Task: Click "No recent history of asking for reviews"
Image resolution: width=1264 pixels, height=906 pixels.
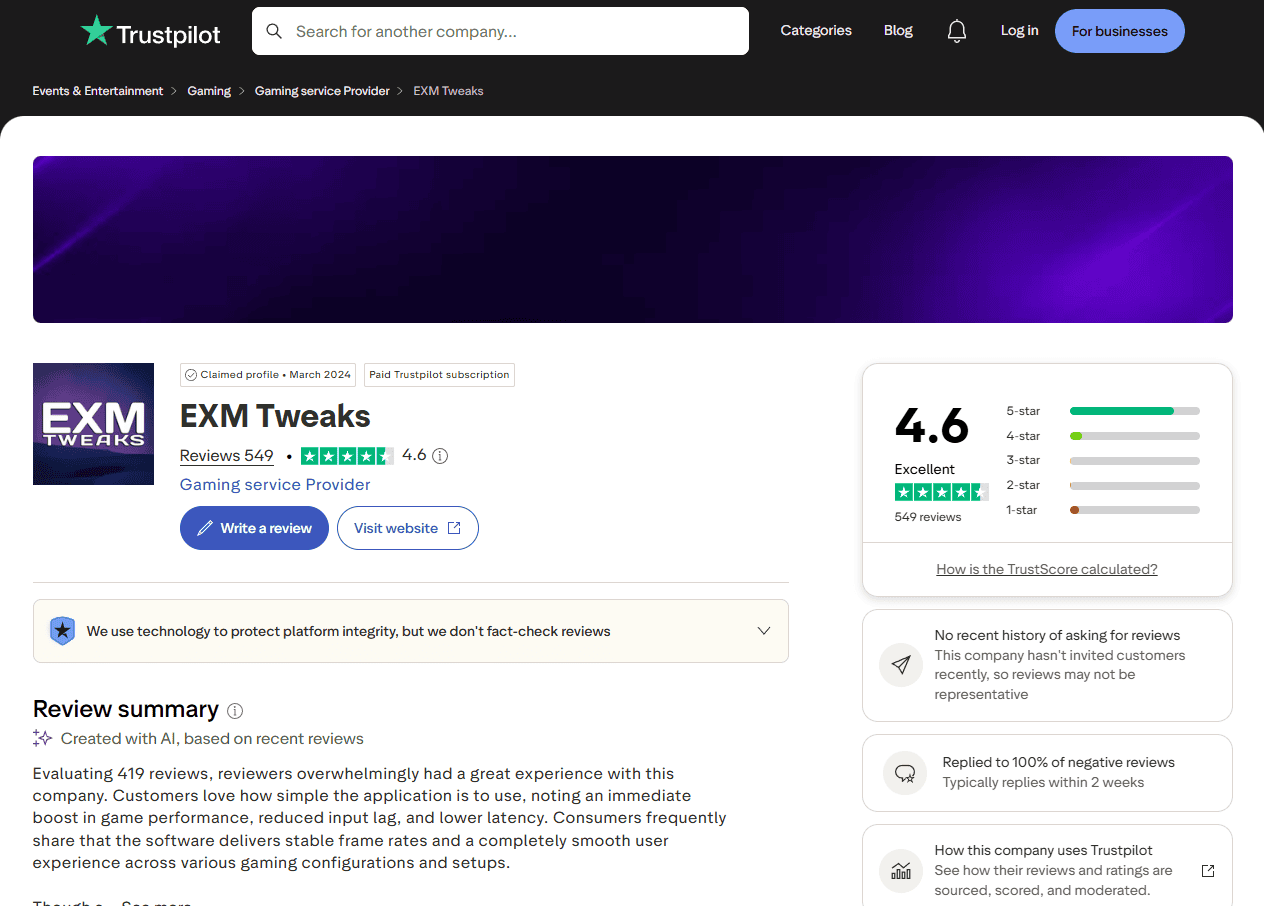Action: [1057, 635]
